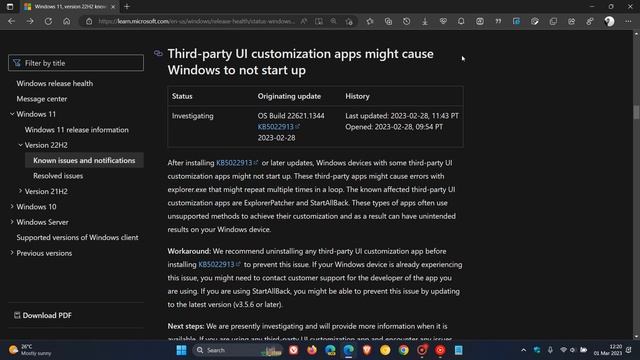Open Edge Settings and more menu
640x360 pixels.
point(628,21)
